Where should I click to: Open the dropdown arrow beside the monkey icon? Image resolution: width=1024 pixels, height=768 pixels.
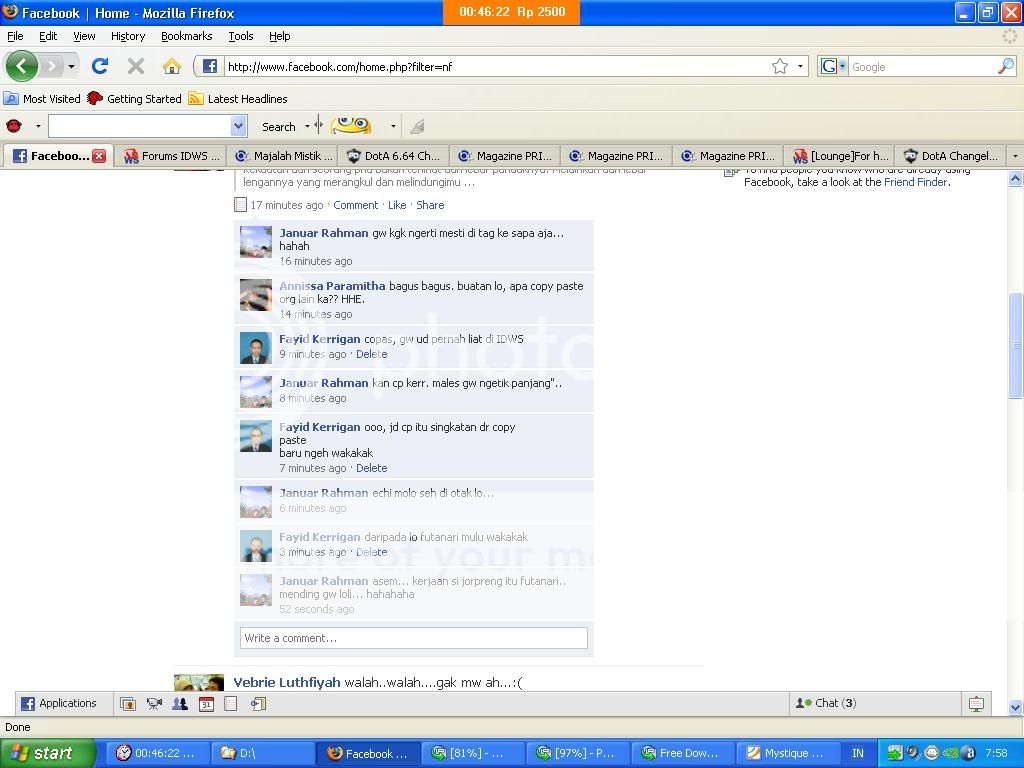38,125
